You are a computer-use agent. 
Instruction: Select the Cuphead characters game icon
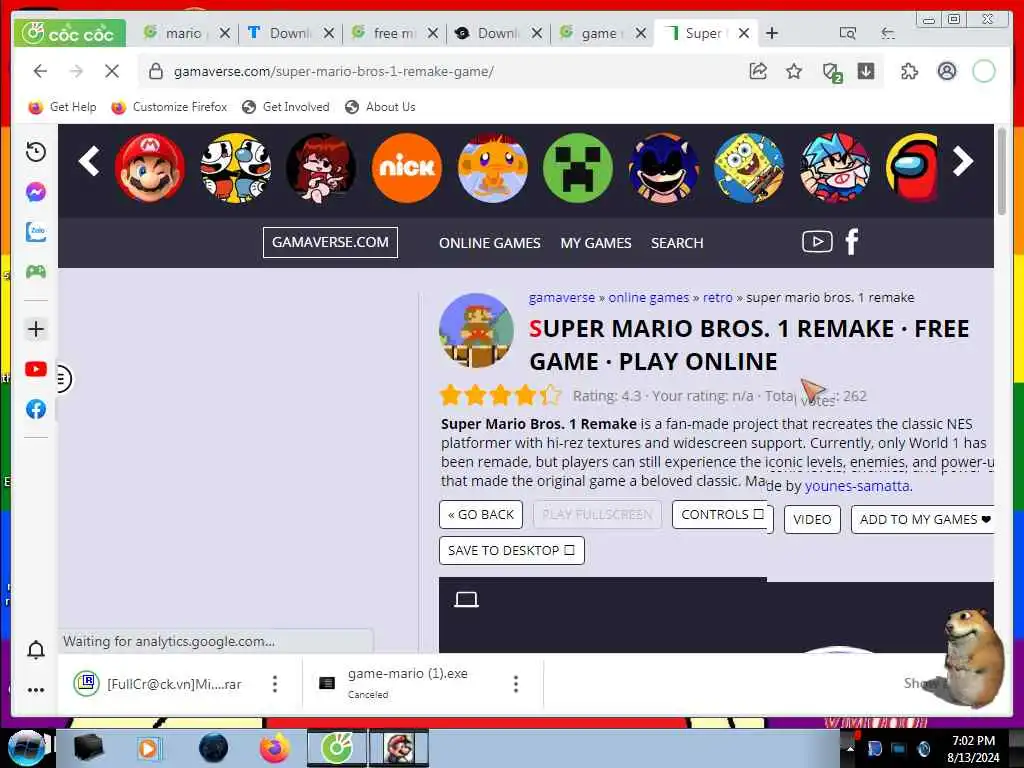click(x=235, y=168)
